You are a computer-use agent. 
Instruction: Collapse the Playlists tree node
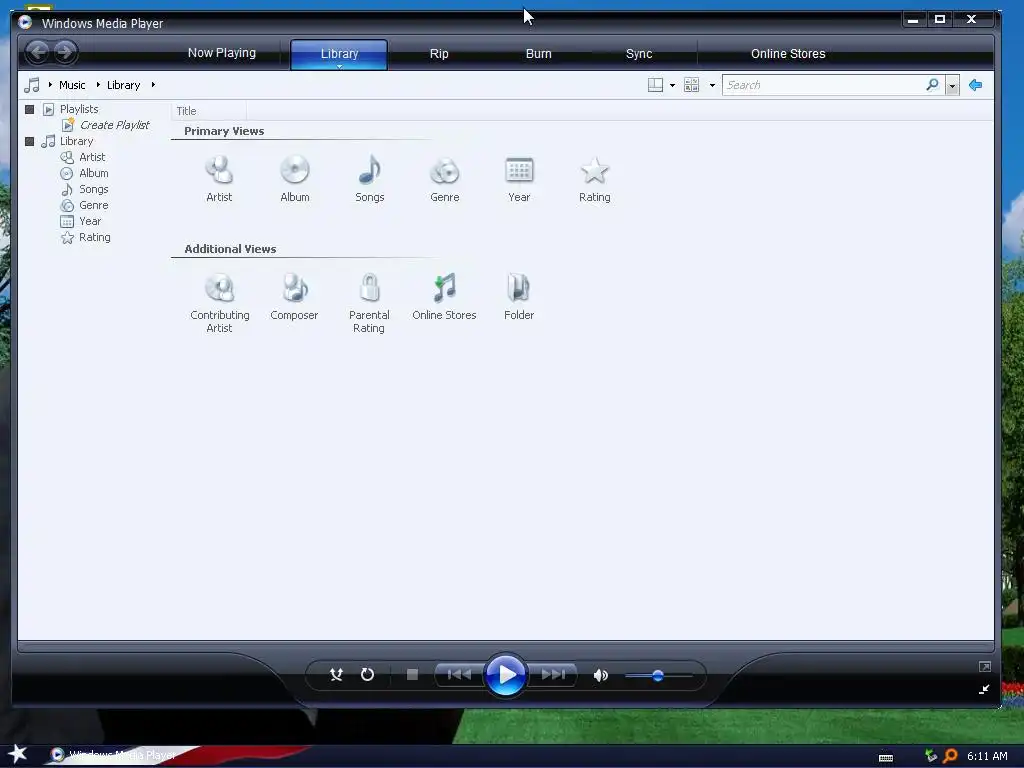pyautogui.click(x=29, y=109)
